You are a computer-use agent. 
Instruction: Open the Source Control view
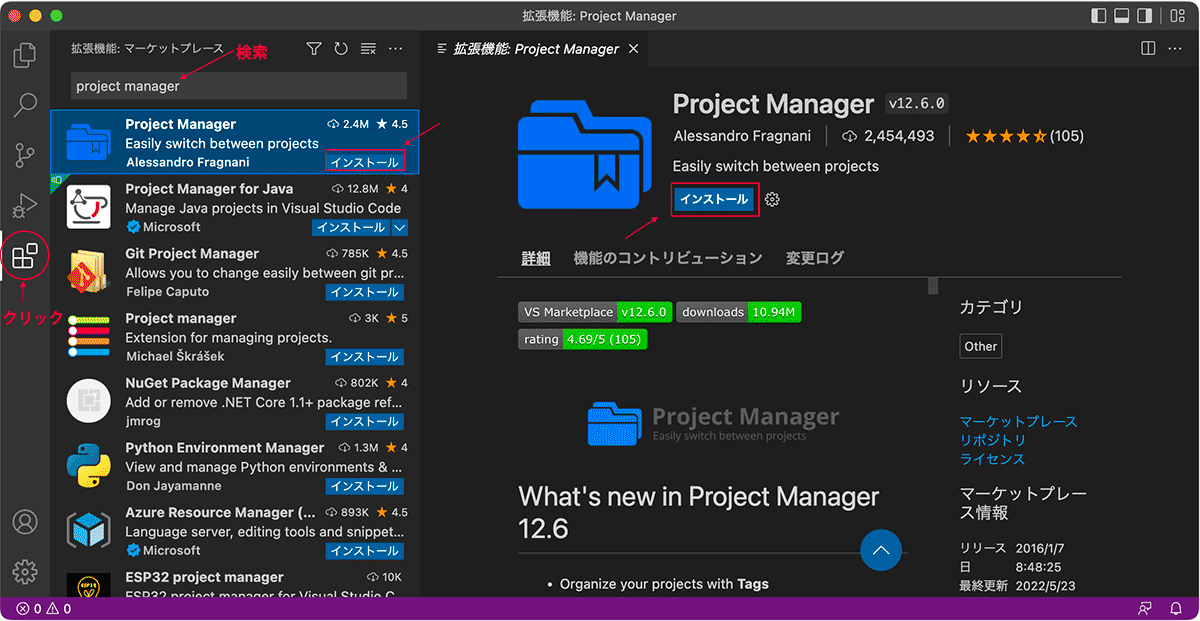25,155
